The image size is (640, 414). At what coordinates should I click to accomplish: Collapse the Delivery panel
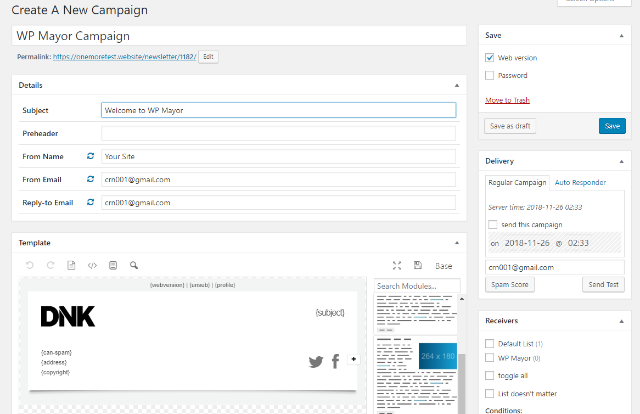[x=622, y=162]
